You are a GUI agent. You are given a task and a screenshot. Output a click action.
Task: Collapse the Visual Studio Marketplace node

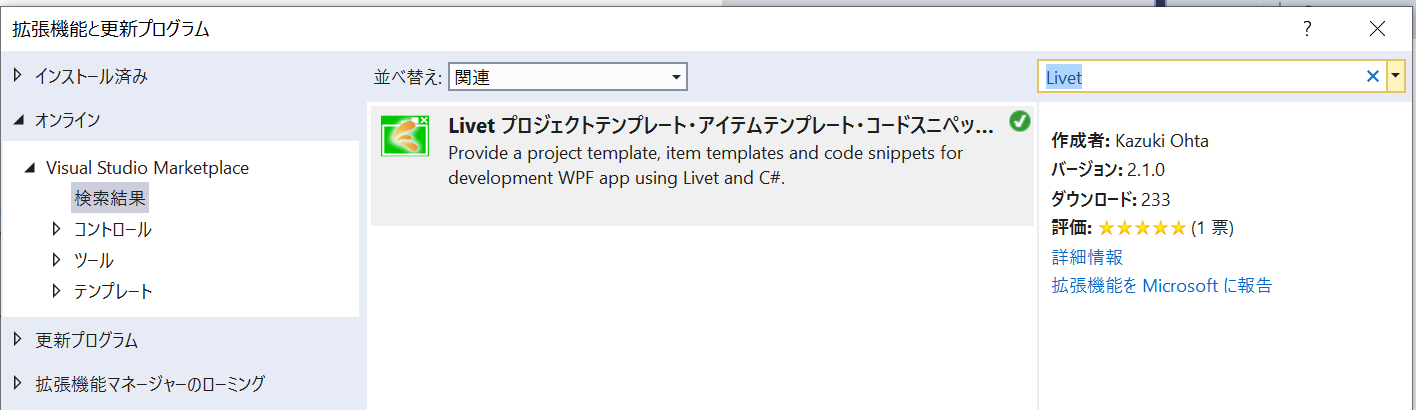click(31, 168)
